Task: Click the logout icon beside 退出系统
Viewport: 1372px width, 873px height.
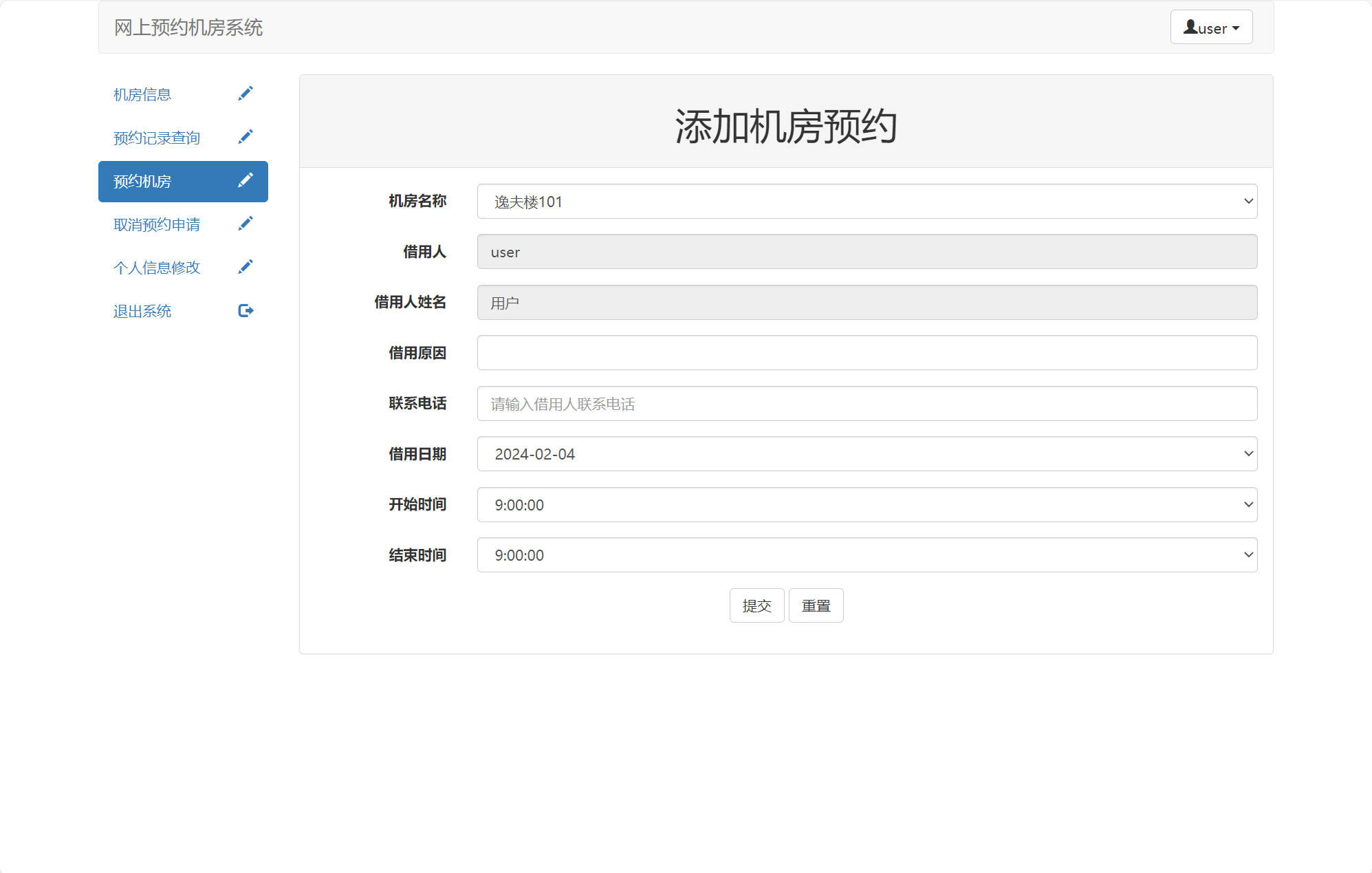Action: [246, 311]
